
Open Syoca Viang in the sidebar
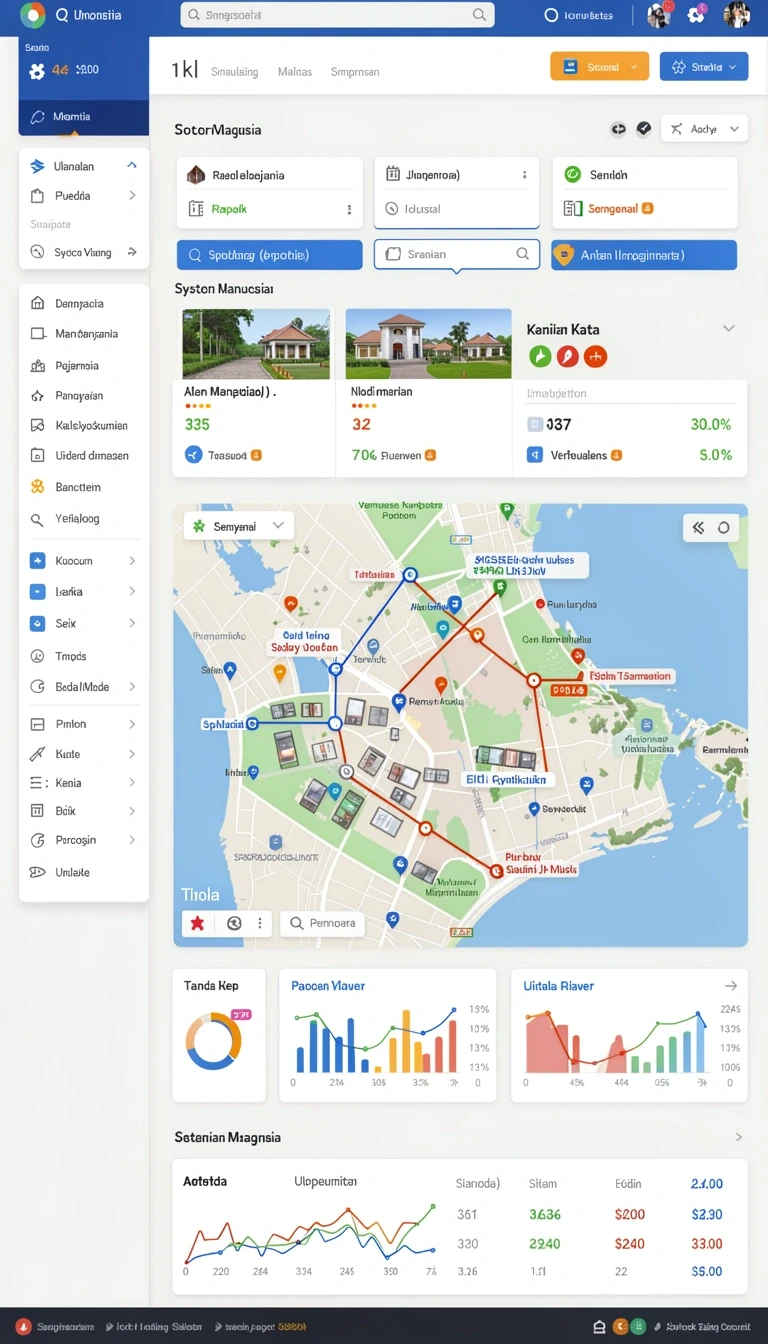coord(83,253)
